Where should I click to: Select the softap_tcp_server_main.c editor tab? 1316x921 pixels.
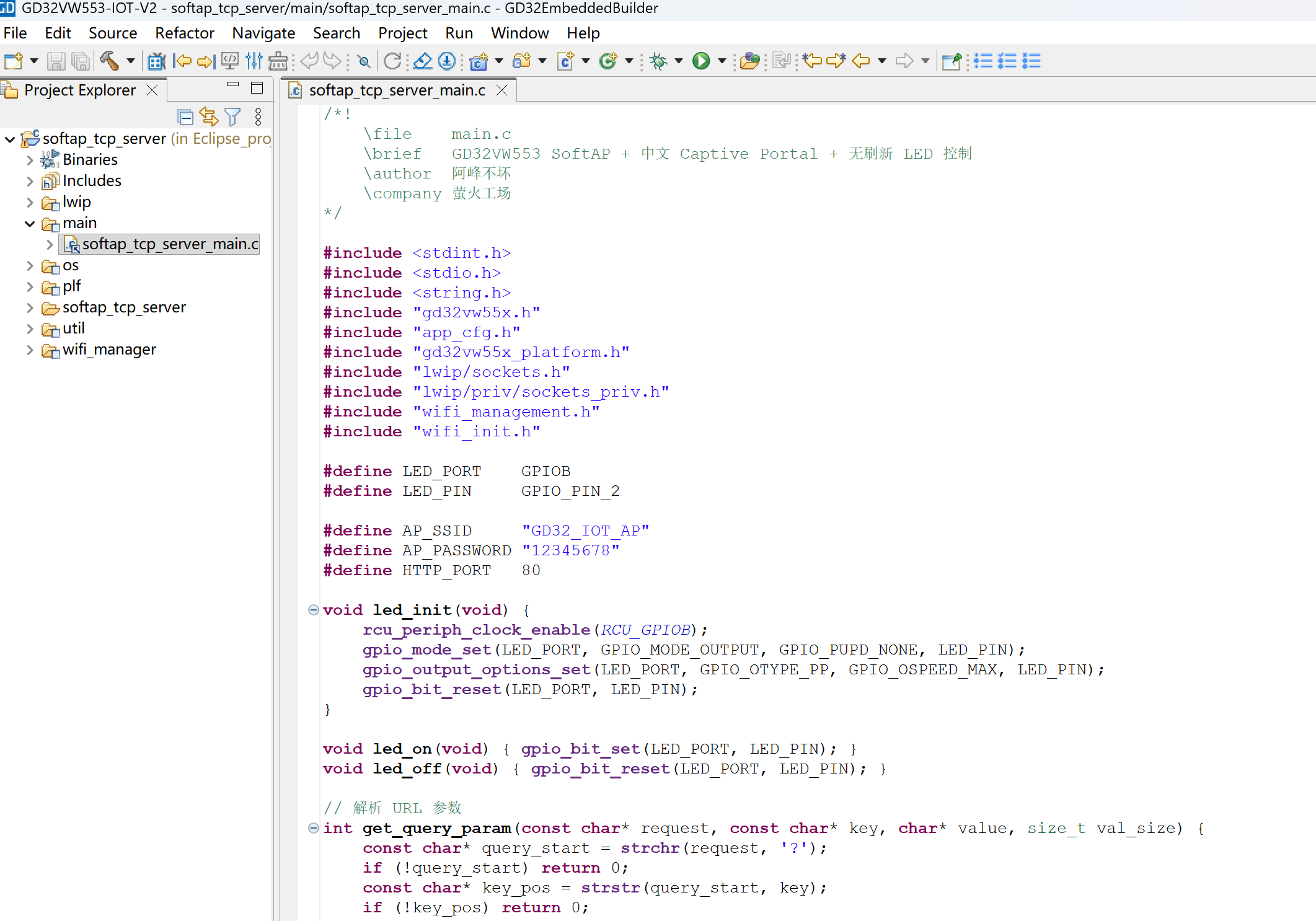397,90
